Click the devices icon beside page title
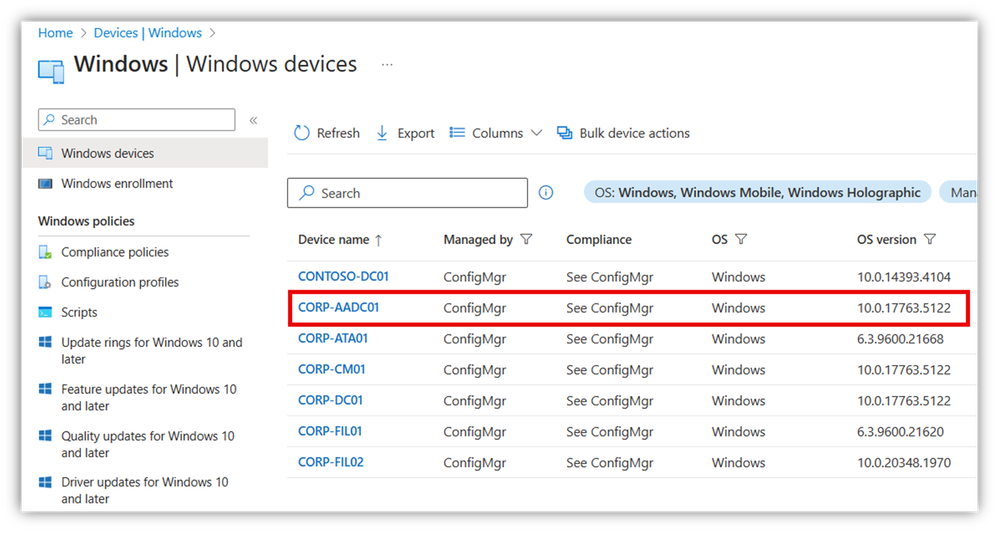 pos(51,71)
